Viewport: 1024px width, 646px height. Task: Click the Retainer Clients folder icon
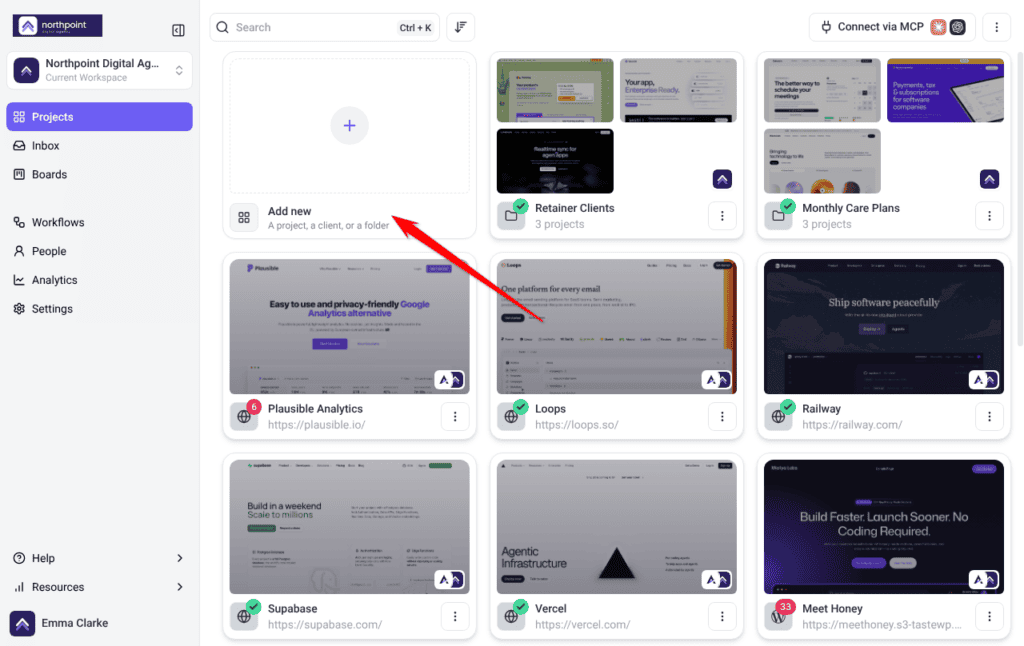511,216
